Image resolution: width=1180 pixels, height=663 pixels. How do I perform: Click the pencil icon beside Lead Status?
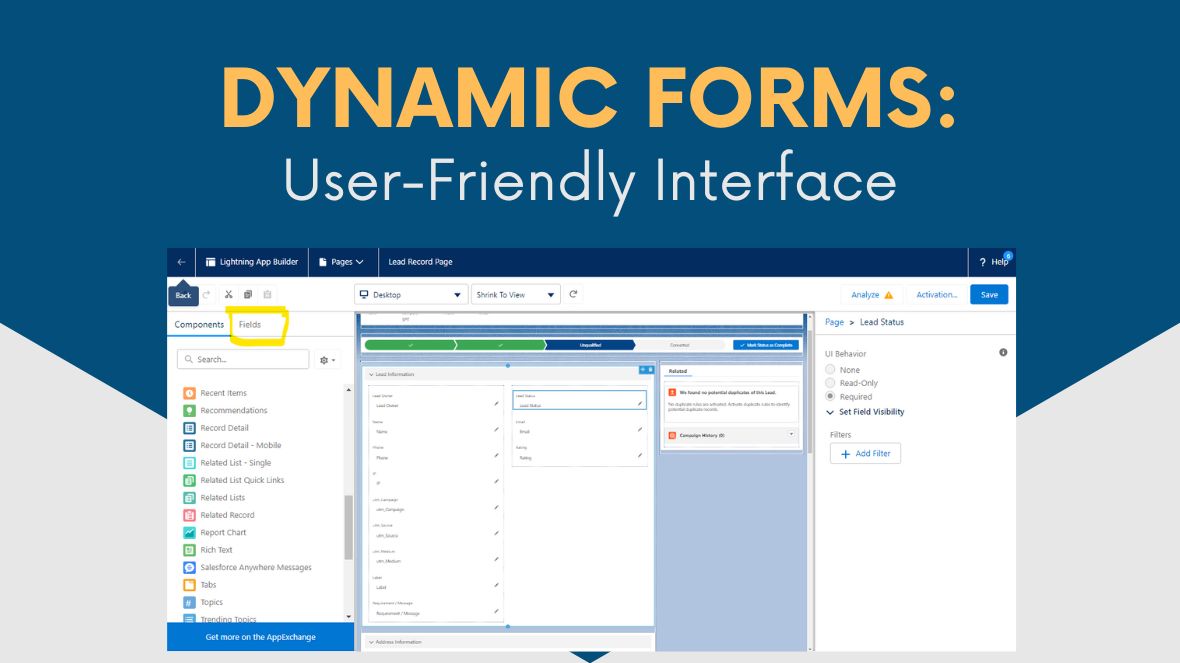click(640, 403)
